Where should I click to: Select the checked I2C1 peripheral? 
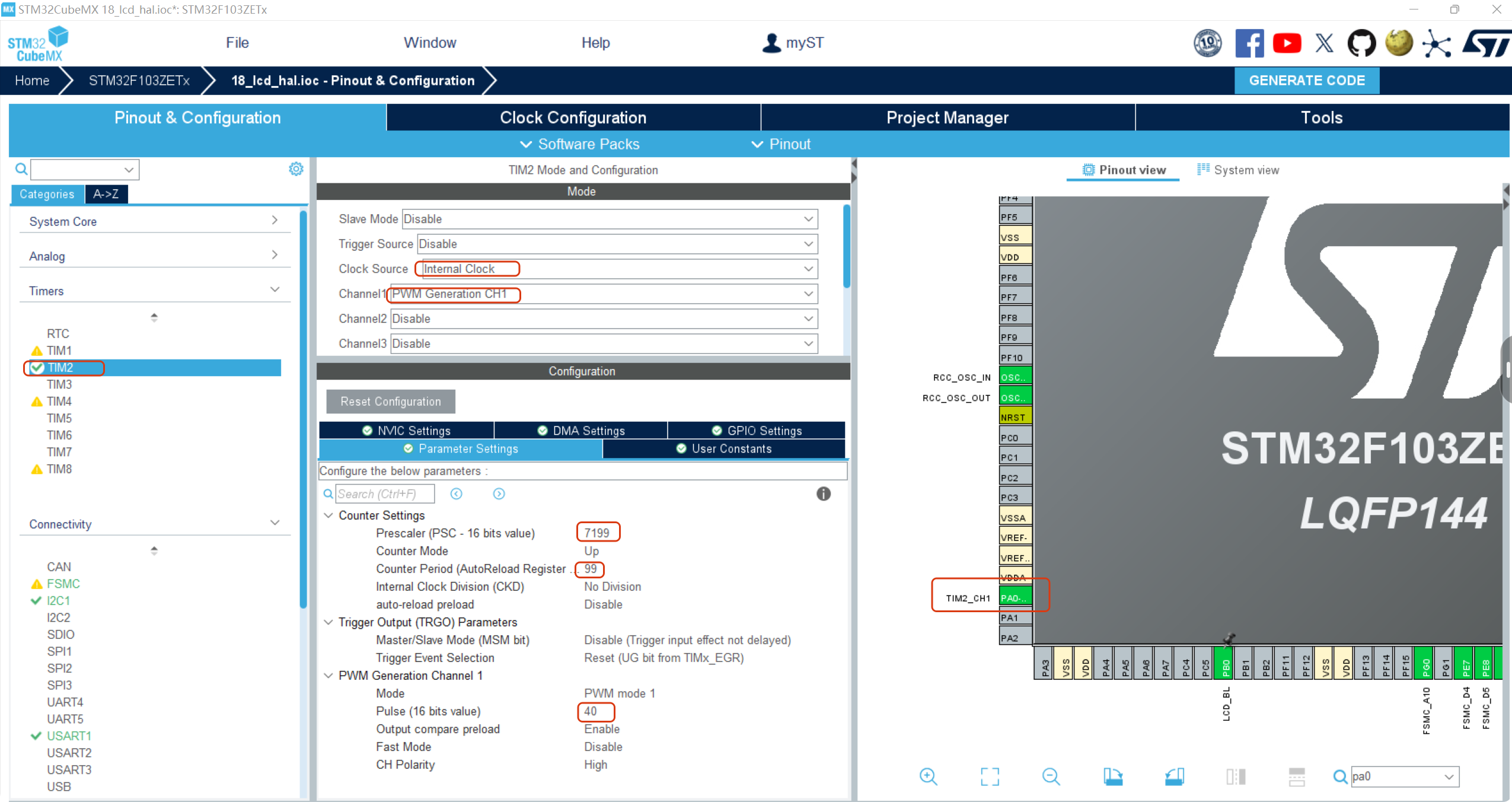coord(58,600)
